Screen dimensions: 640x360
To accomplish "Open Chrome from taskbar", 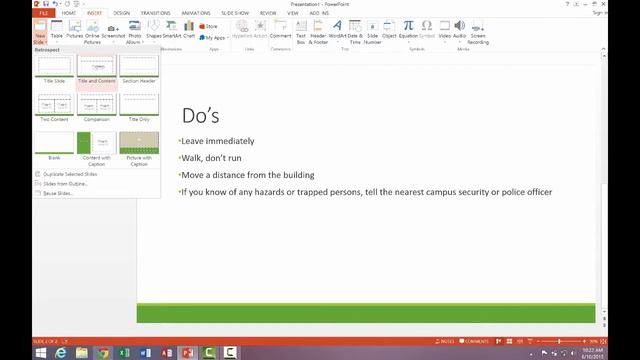I will pyautogui.click(x=103, y=353).
